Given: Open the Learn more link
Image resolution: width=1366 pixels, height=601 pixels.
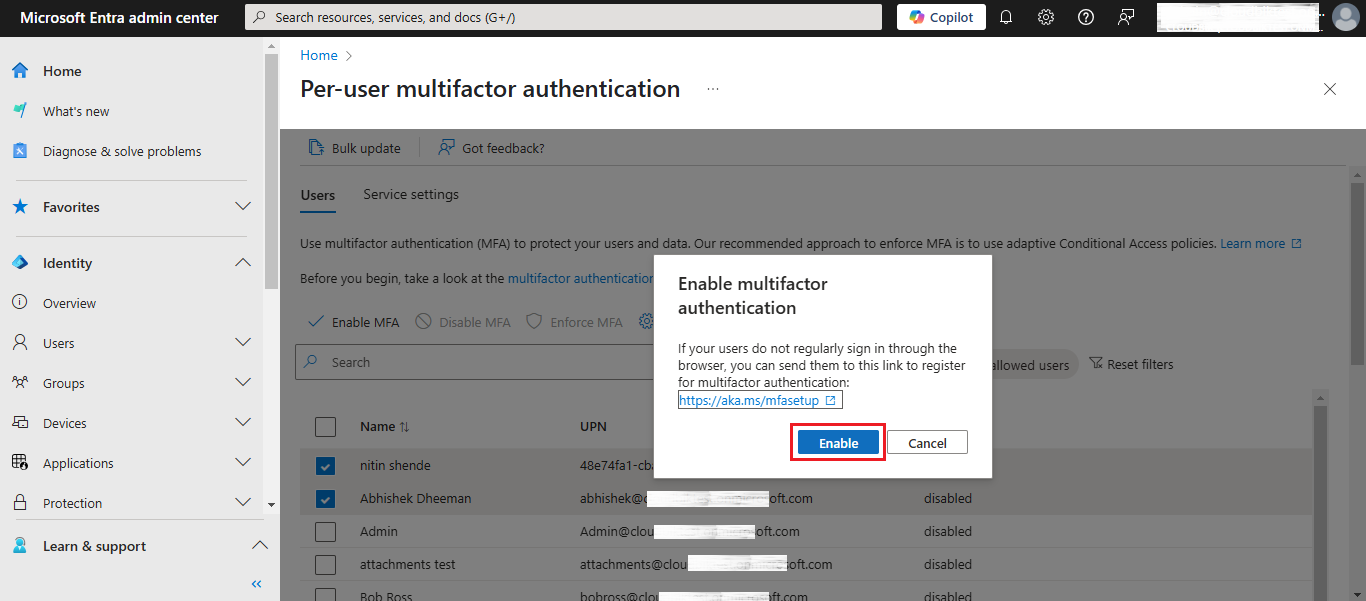Looking at the screenshot, I should click(1262, 243).
